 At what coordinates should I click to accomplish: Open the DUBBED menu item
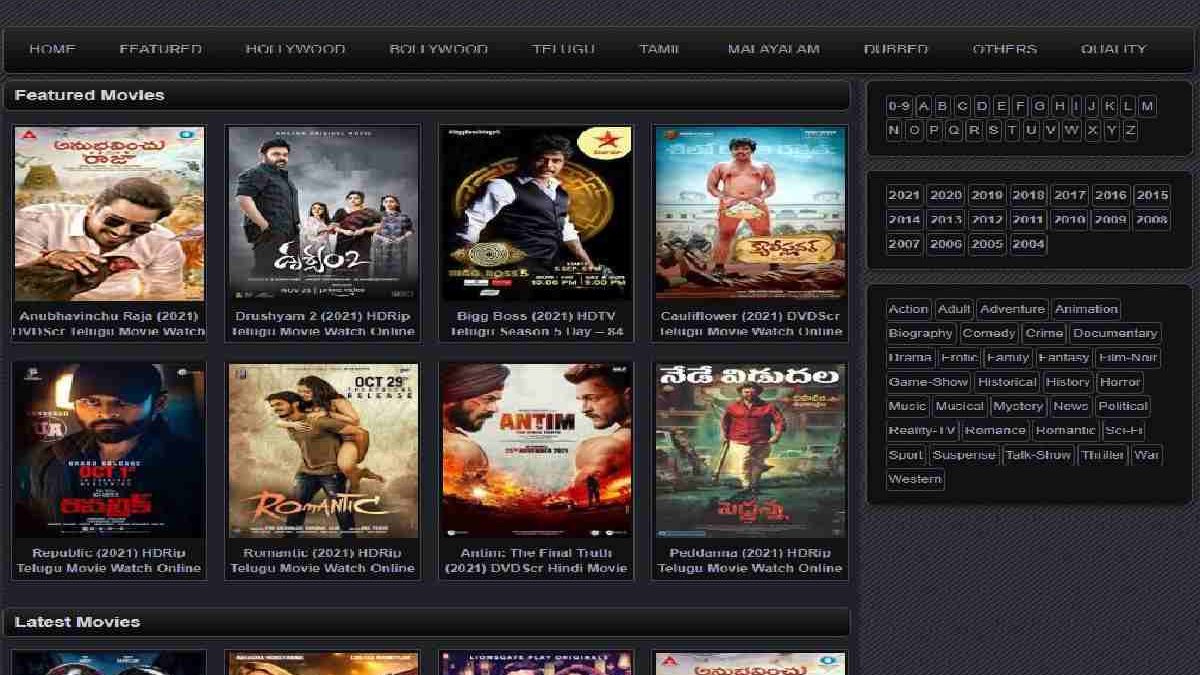896,49
